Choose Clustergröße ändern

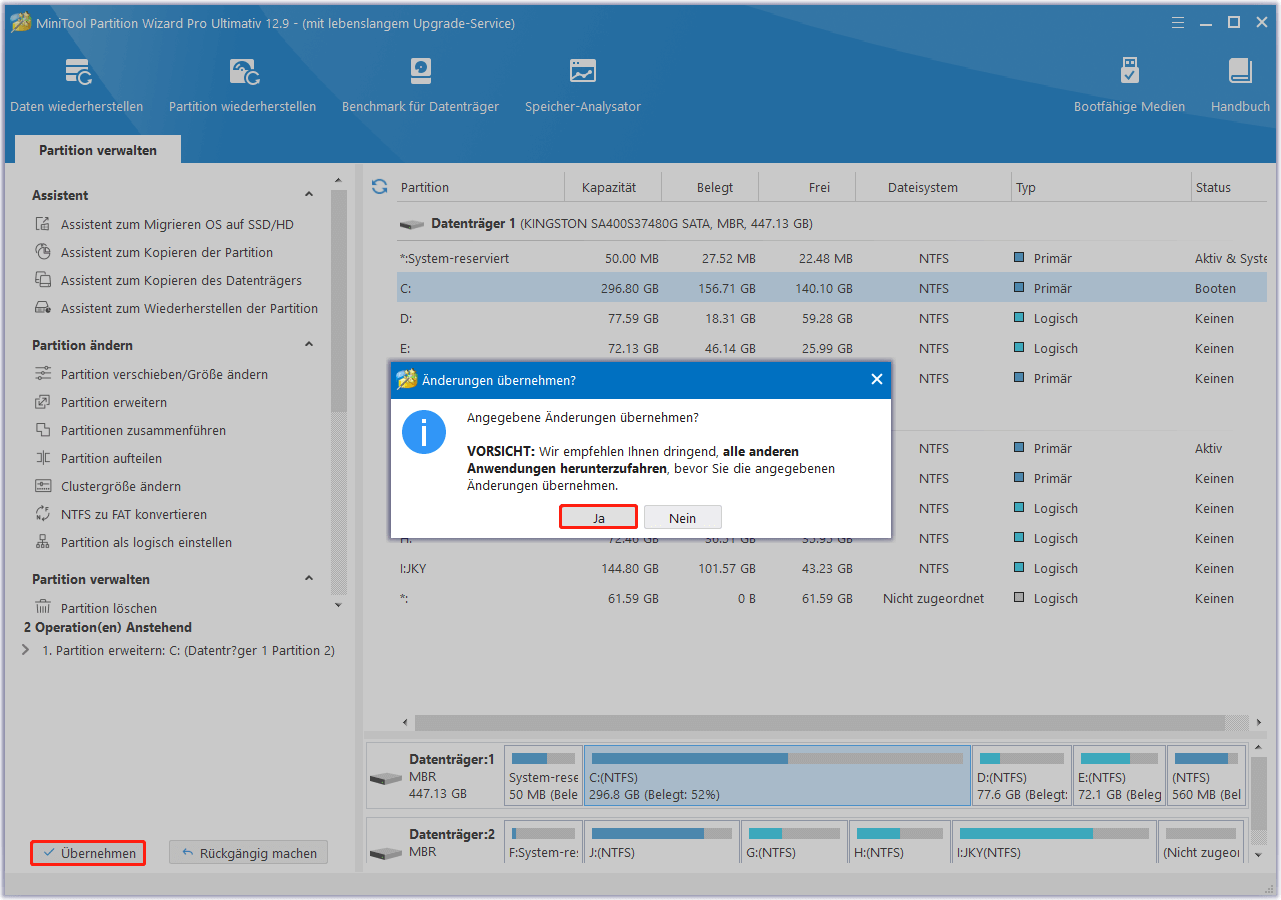click(121, 487)
